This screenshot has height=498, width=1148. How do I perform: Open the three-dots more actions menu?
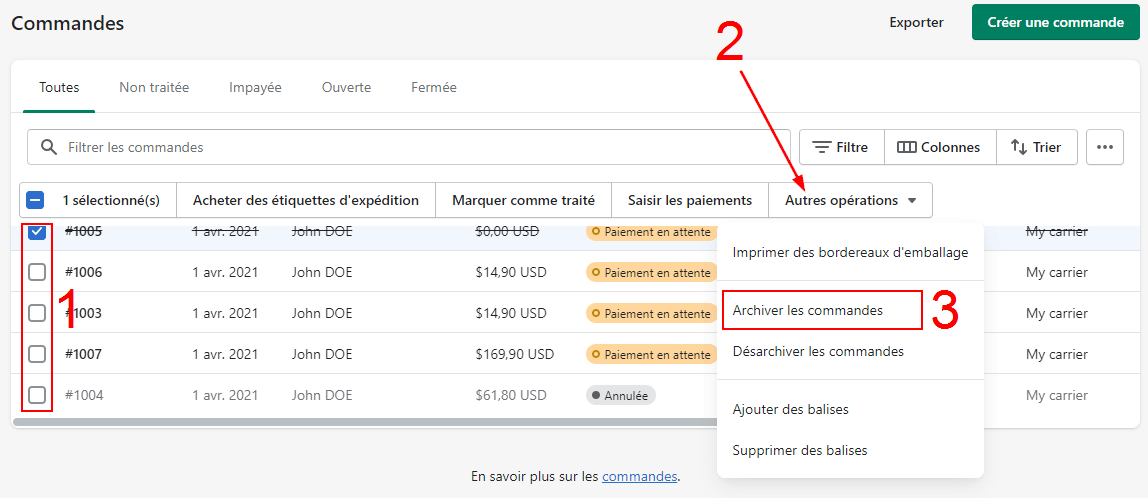click(1104, 147)
